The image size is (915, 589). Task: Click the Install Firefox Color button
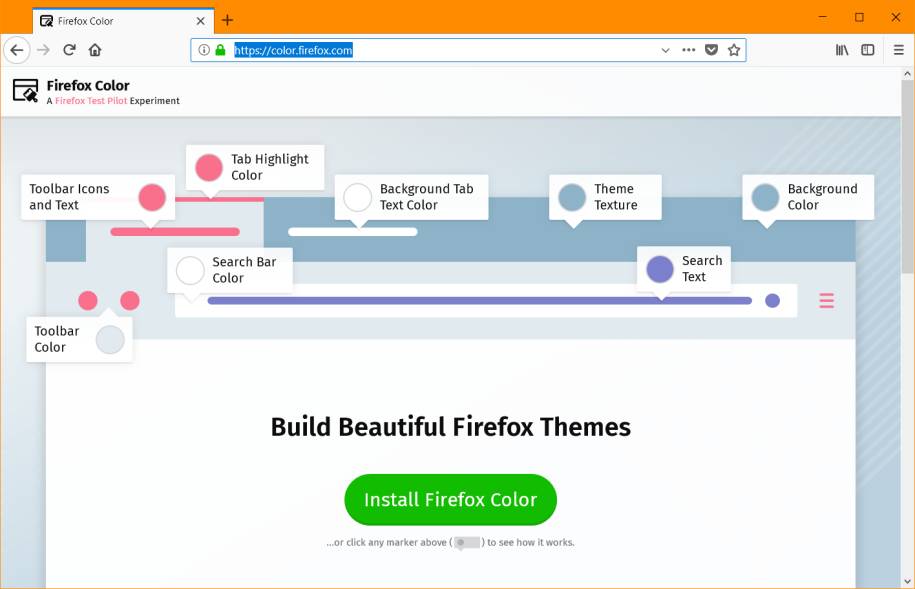(x=450, y=499)
